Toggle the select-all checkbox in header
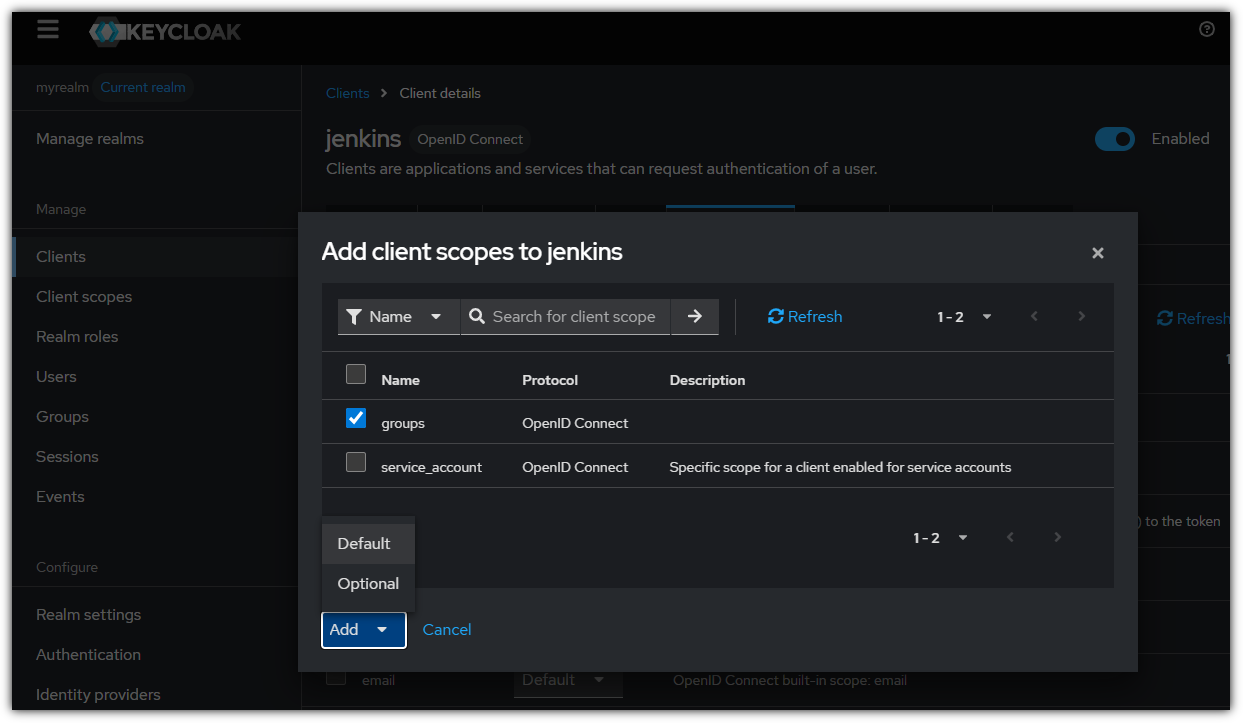 coord(356,375)
